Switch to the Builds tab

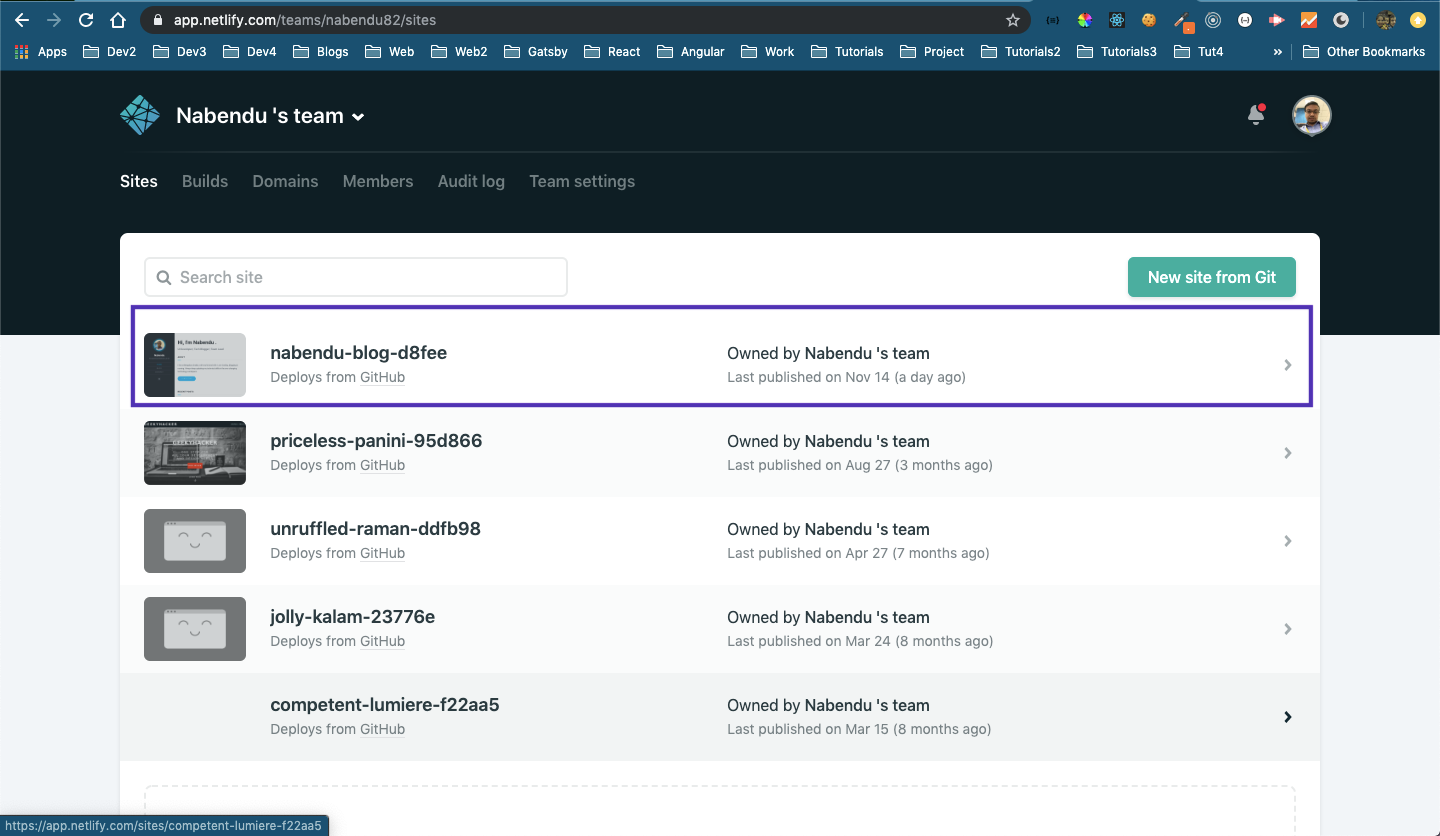coord(205,181)
